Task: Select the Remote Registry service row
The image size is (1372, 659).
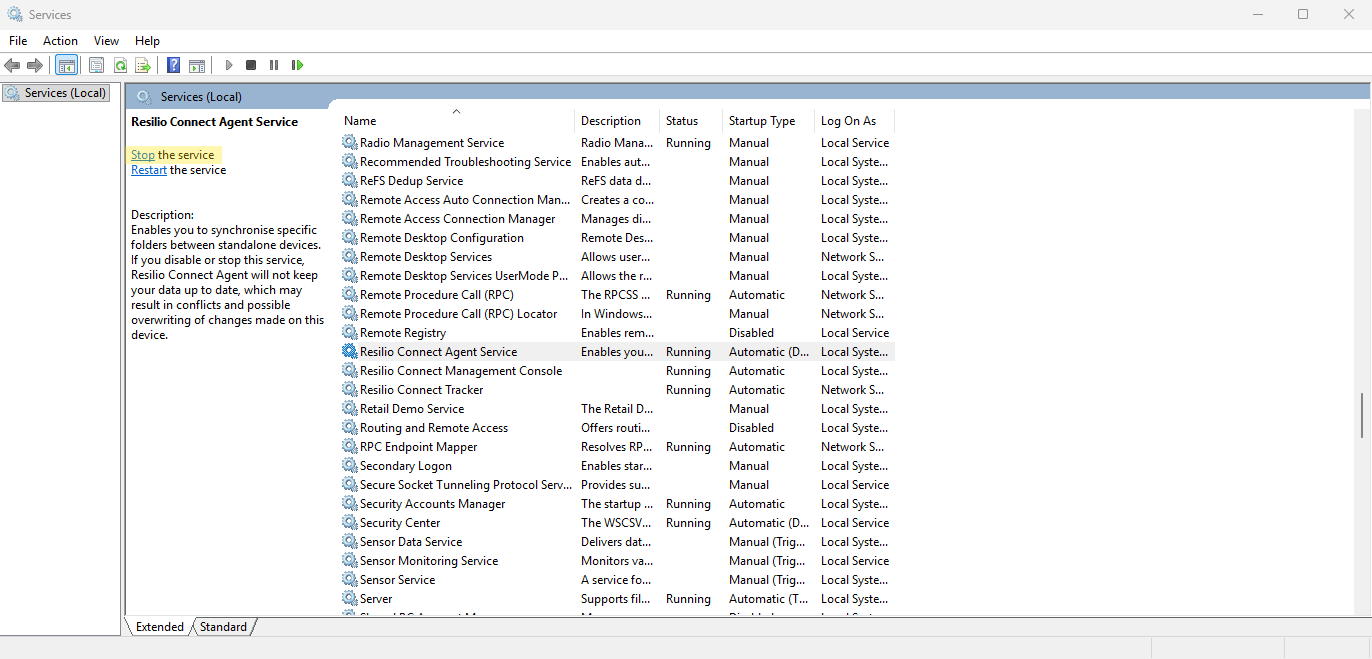Action: [x=403, y=333]
